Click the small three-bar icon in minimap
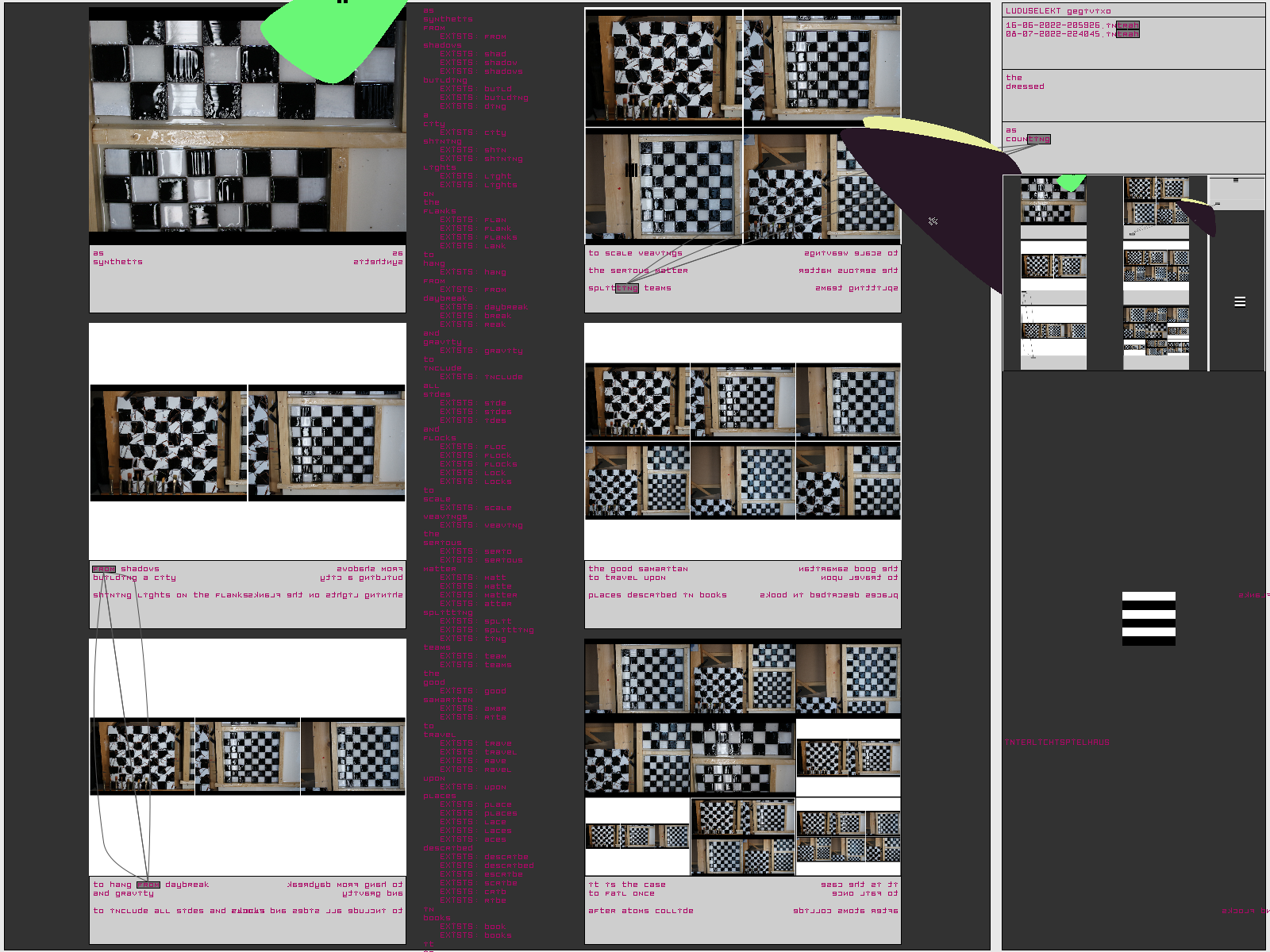 1239,301
